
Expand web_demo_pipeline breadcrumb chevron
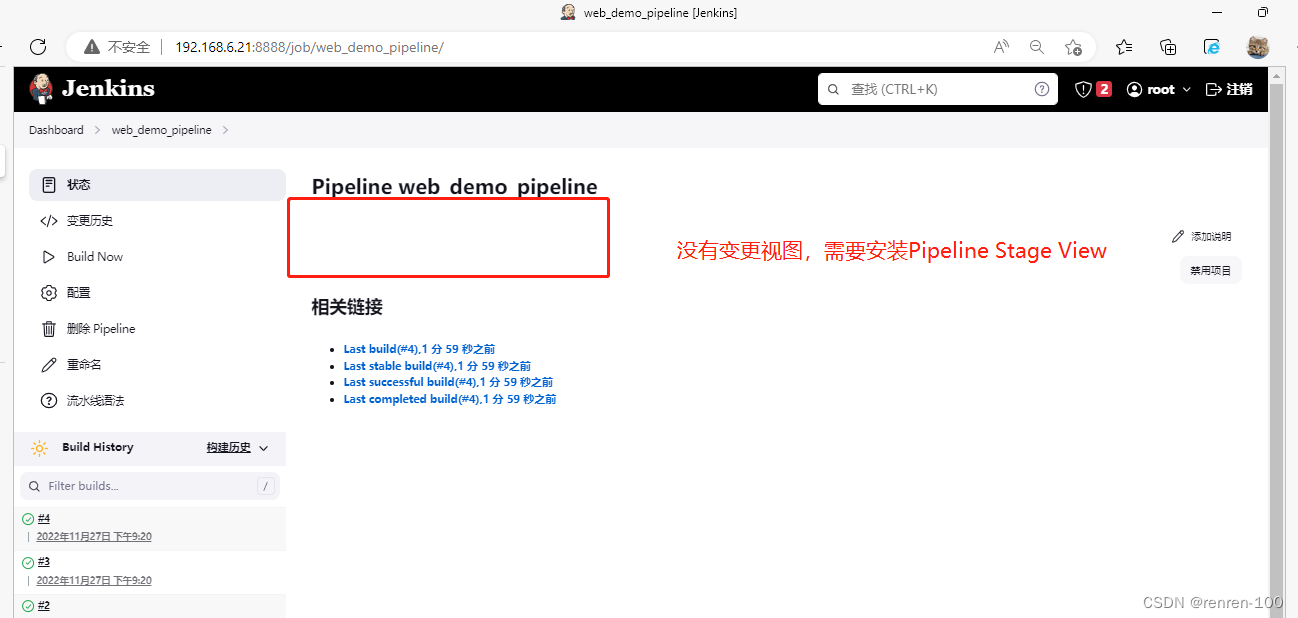click(x=225, y=130)
